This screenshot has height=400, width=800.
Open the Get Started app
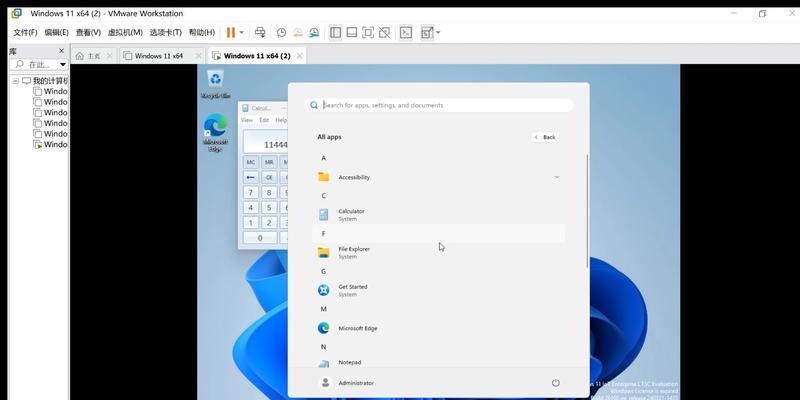pos(439,290)
